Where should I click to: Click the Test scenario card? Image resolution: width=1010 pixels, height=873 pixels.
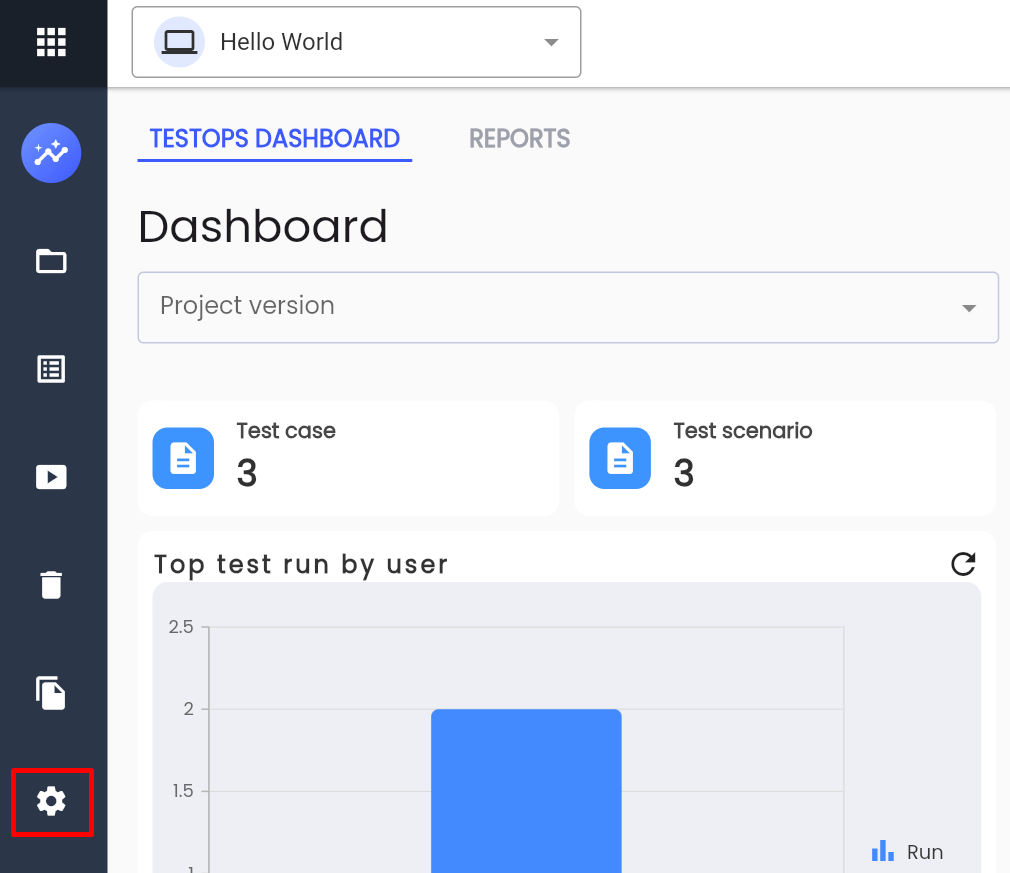pyautogui.click(x=785, y=458)
